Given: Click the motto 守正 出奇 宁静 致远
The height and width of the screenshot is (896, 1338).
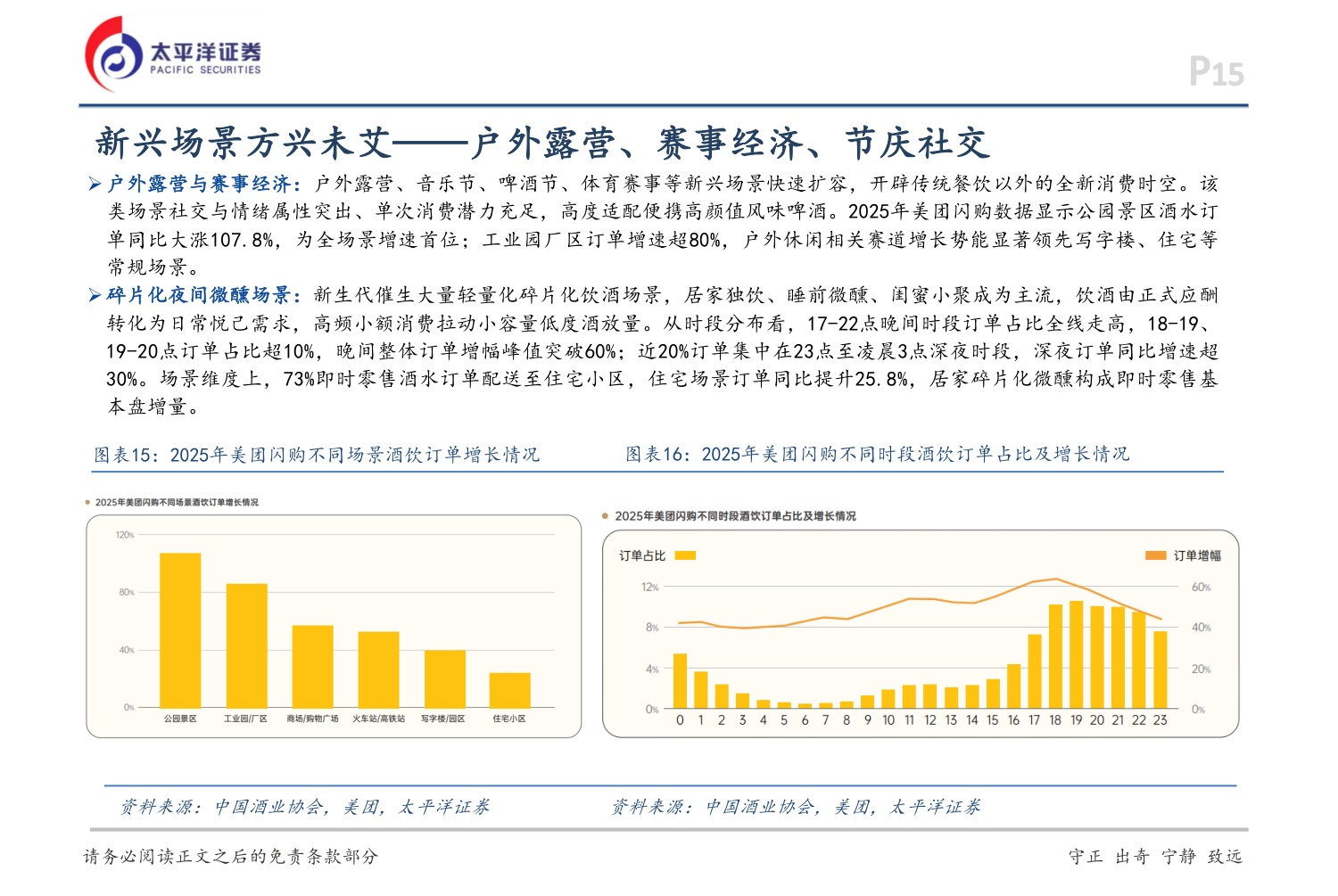Looking at the screenshot, I should [x=1155, y=857].
